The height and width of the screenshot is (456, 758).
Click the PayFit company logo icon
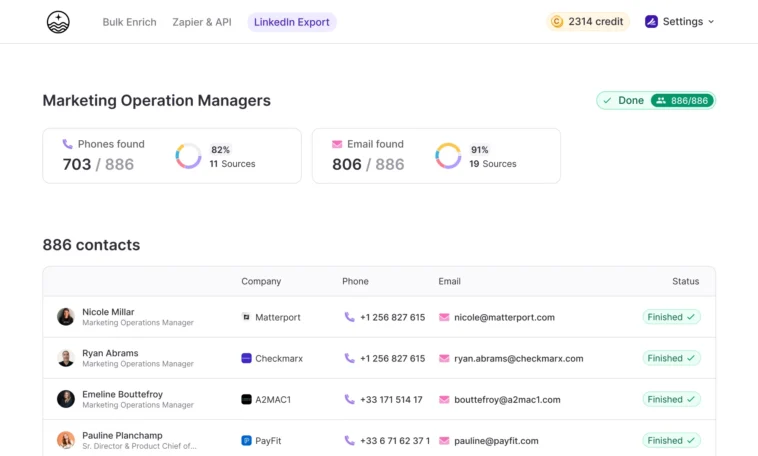246,440
